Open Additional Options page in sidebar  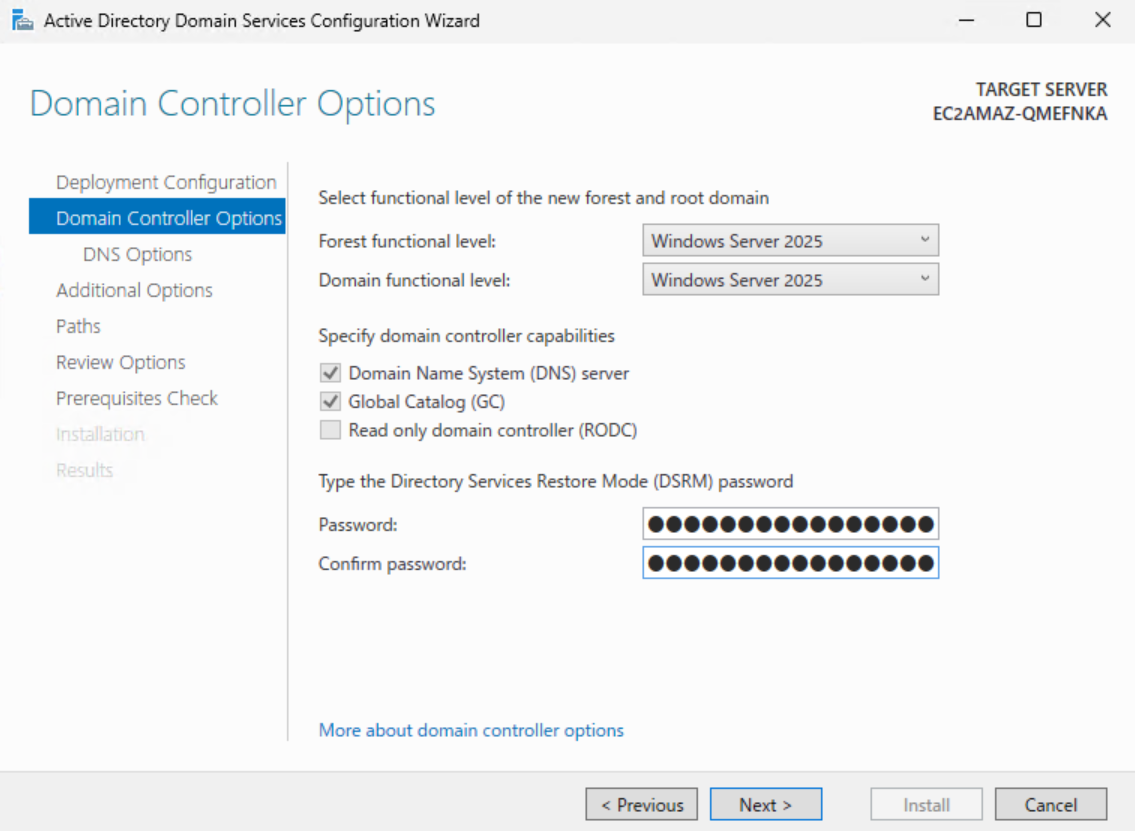coord(134,291)
